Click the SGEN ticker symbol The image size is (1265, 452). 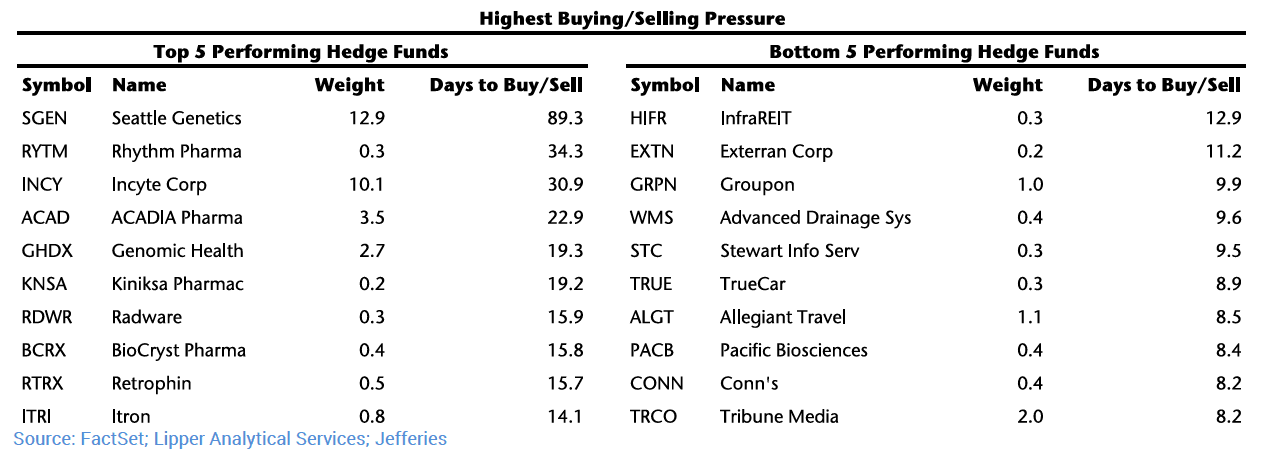tap(44, 118)
